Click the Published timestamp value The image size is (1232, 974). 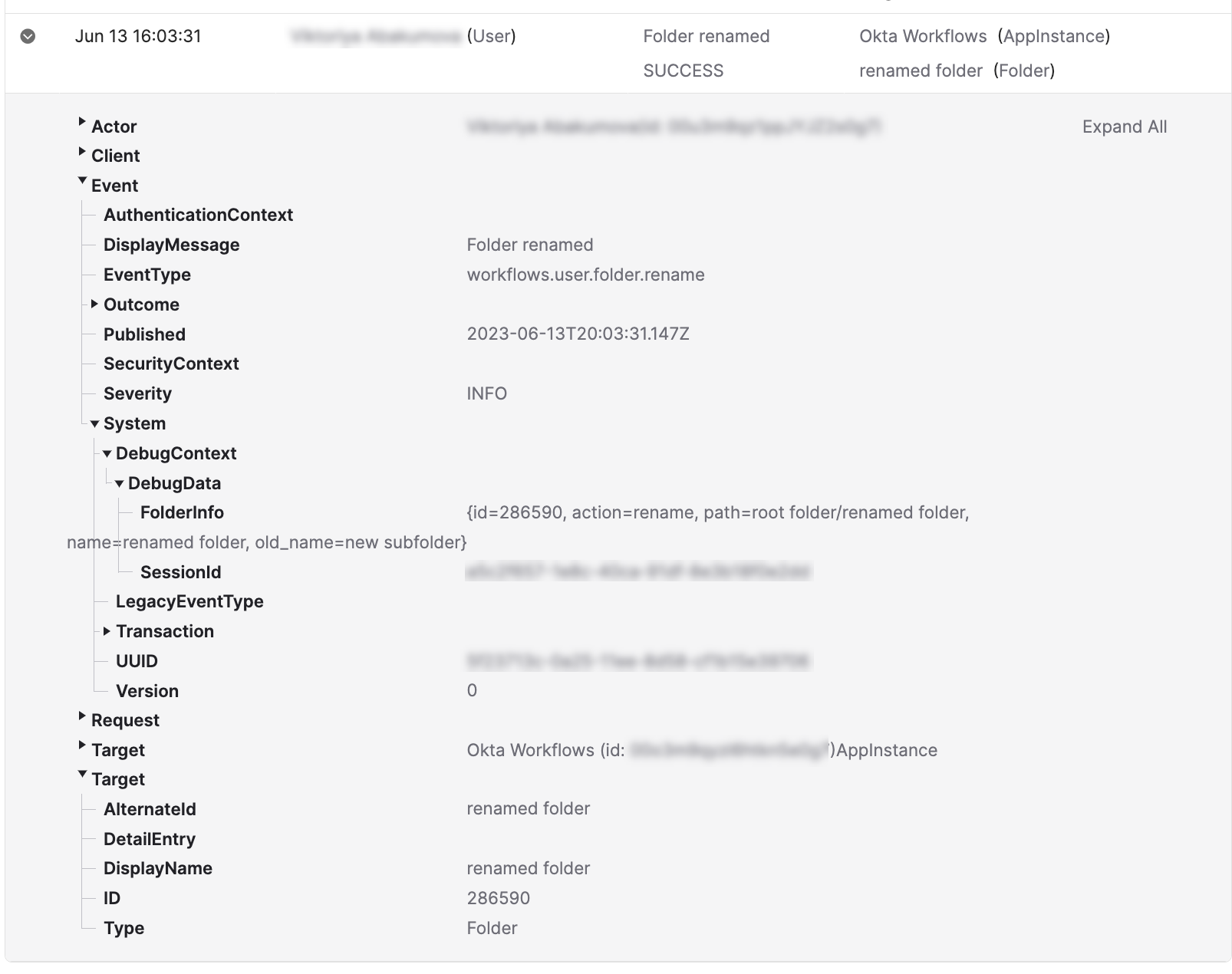click(578, 334)
